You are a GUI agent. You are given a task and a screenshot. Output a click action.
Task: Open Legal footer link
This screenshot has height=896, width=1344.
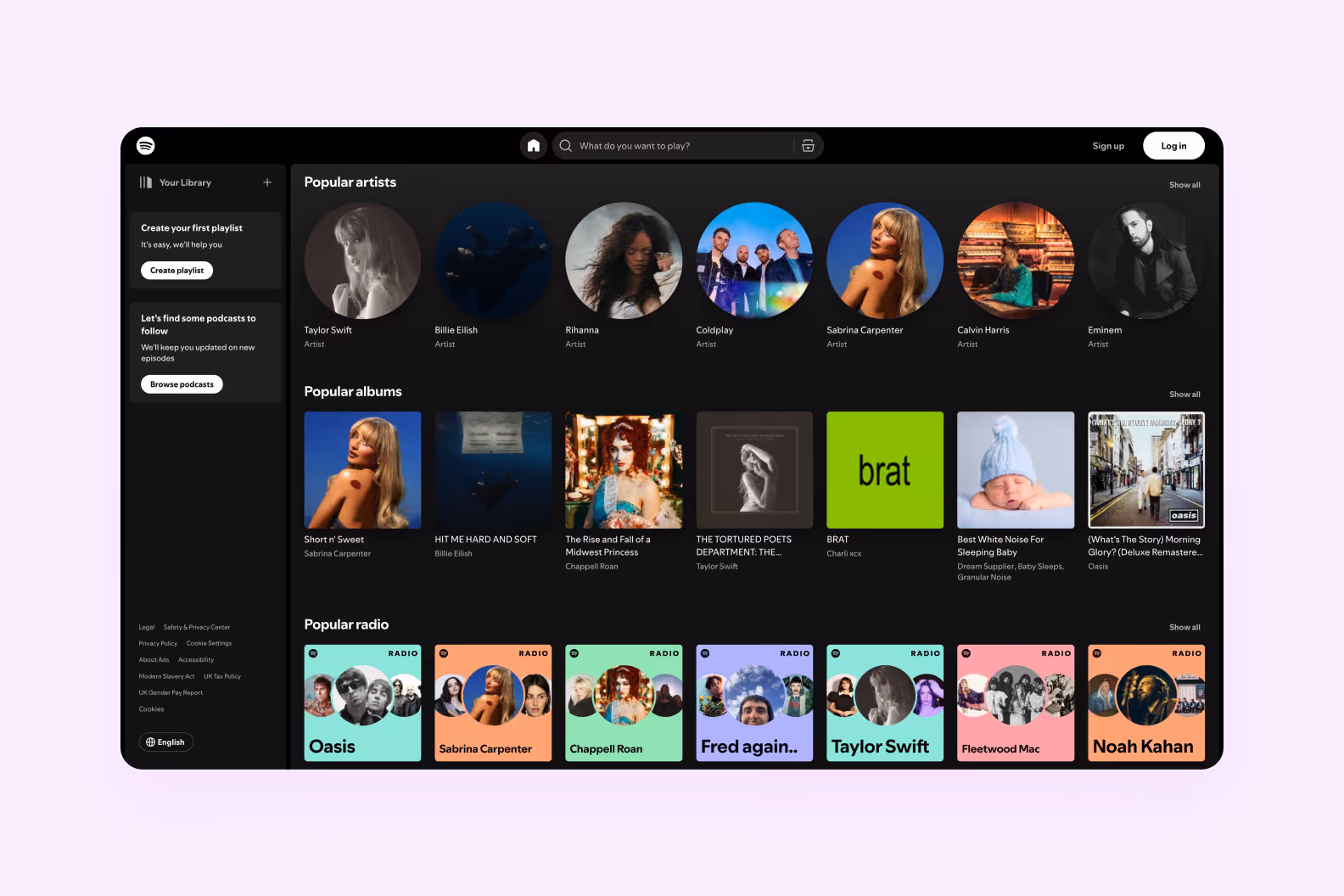tap(147, 628)
